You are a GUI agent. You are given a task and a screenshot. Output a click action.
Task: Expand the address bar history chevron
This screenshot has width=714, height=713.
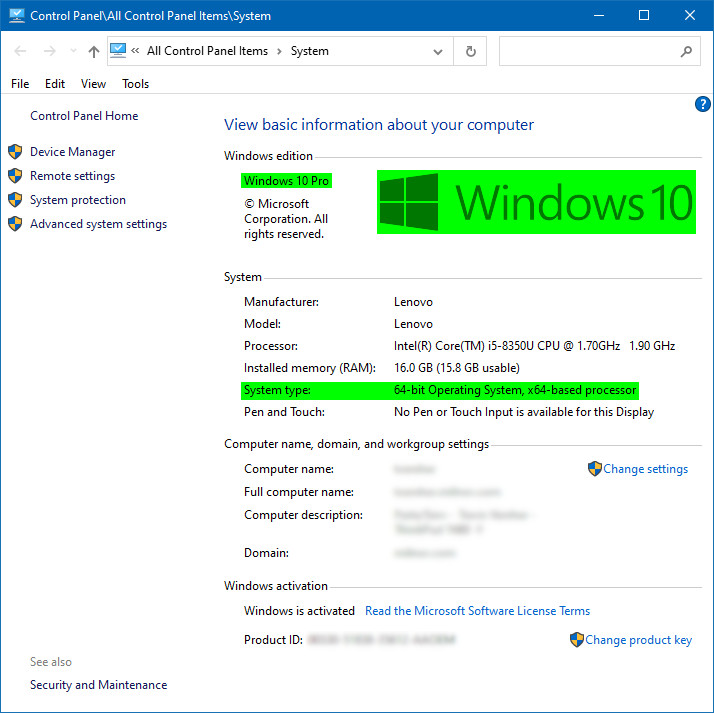tap(438, 51)
